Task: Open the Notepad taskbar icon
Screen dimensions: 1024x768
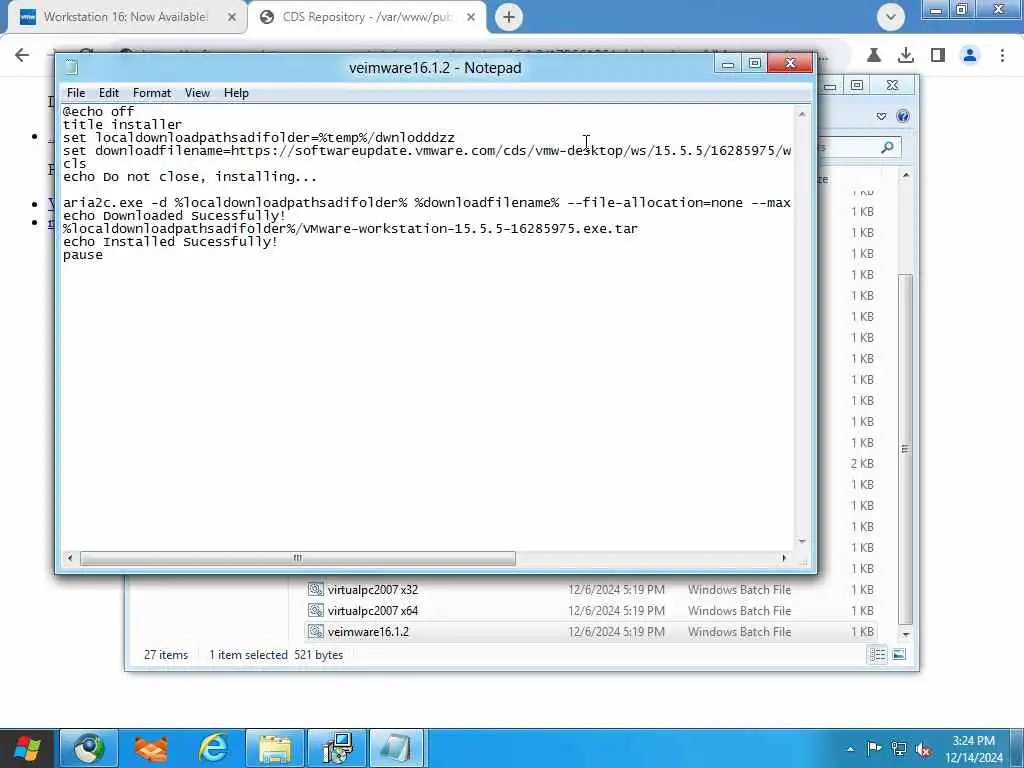Action: point(398,748)
